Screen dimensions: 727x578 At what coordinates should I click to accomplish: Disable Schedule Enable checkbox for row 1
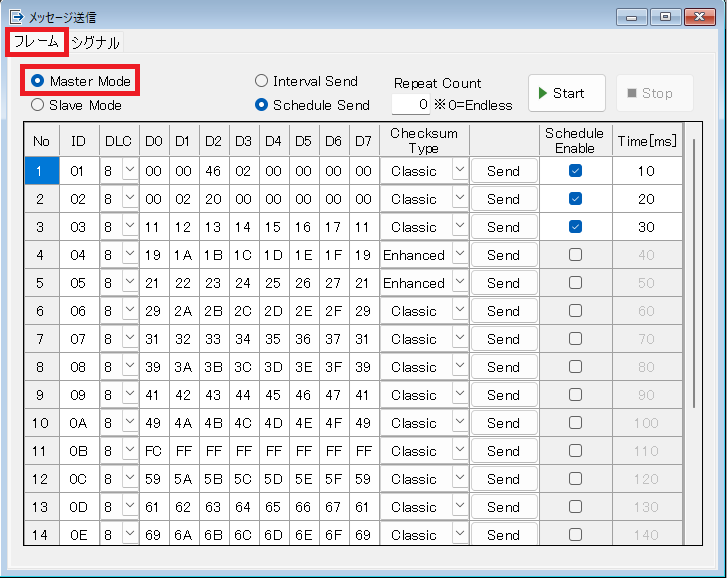(575, 171)
